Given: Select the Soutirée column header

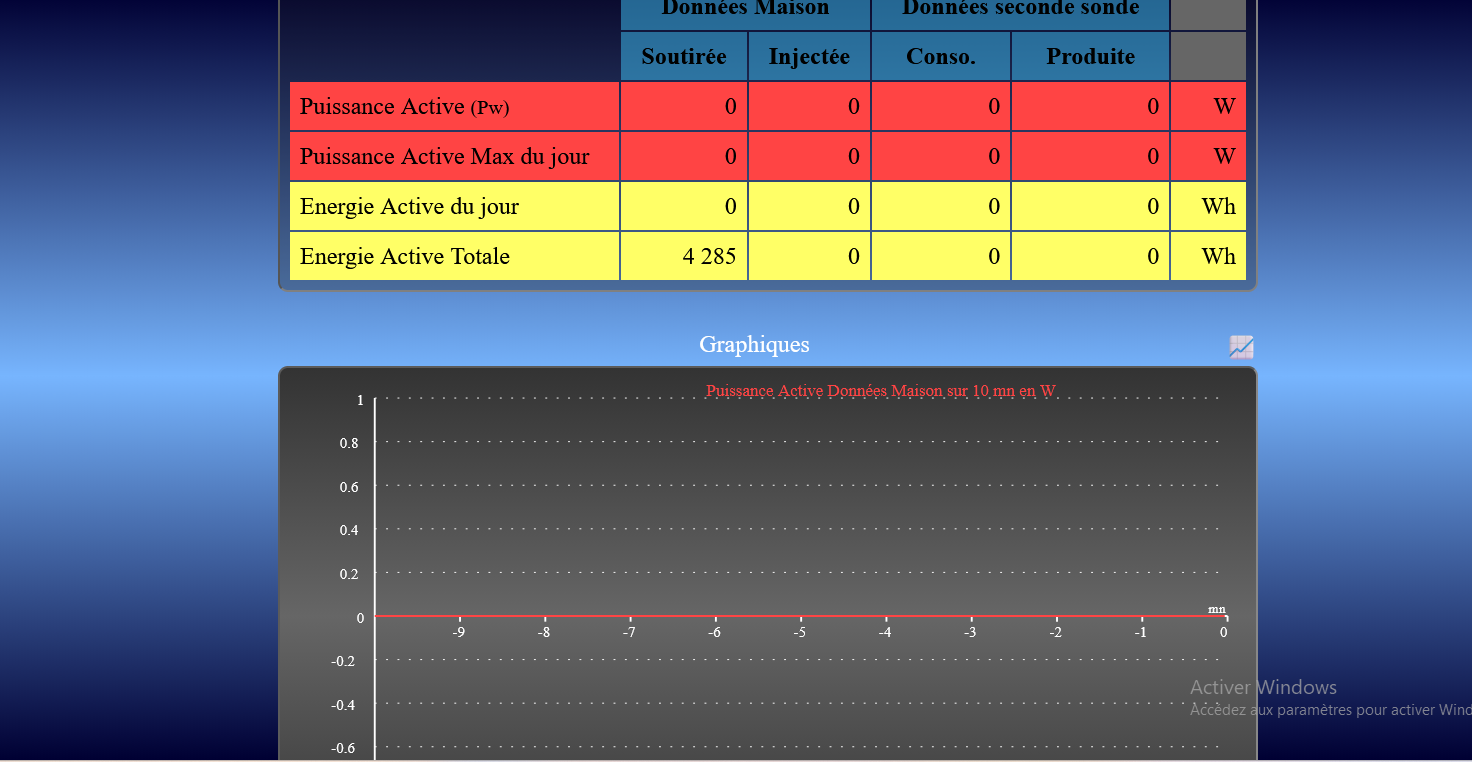Looking at the screenshot, I should click(x=684, y=57).
